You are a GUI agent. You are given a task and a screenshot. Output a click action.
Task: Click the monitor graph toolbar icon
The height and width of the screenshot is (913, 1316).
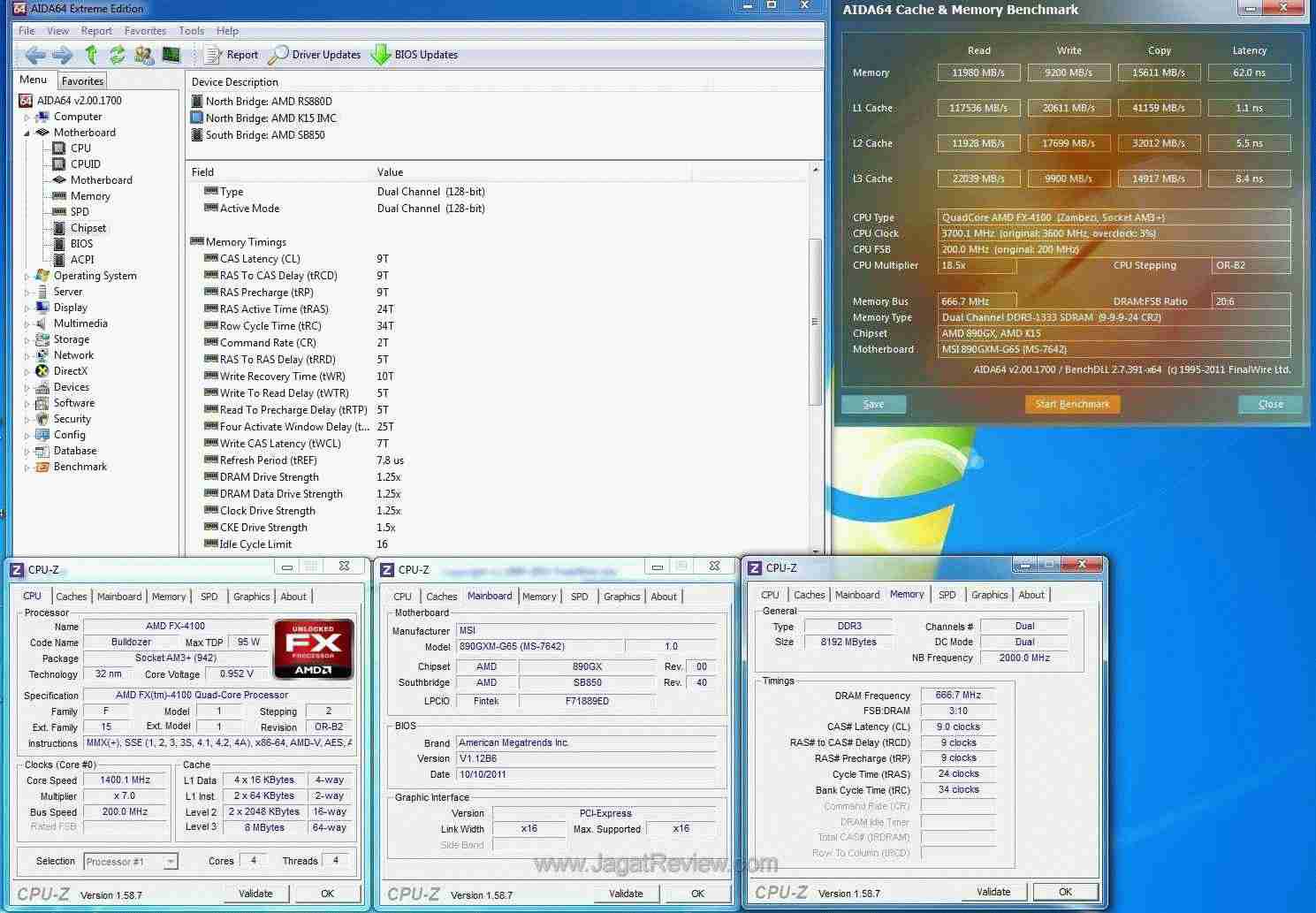click(171, 55)
